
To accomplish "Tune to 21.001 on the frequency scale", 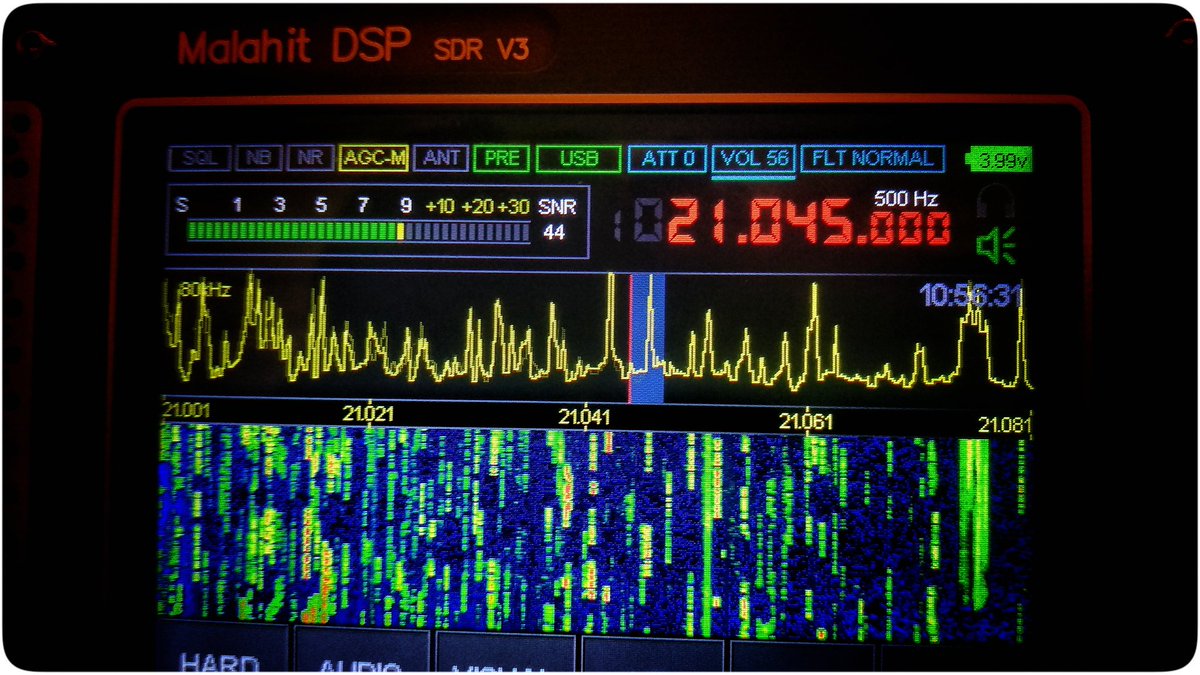I will tap(185, 408).
